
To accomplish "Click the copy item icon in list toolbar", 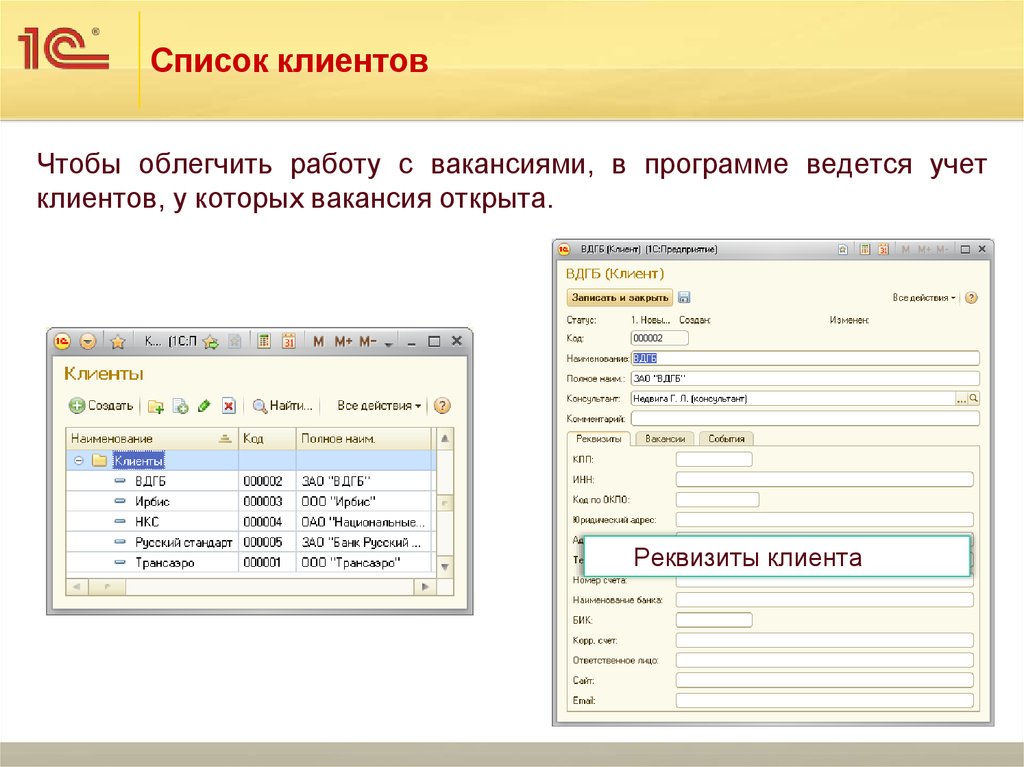I will (x=180, y=406).
